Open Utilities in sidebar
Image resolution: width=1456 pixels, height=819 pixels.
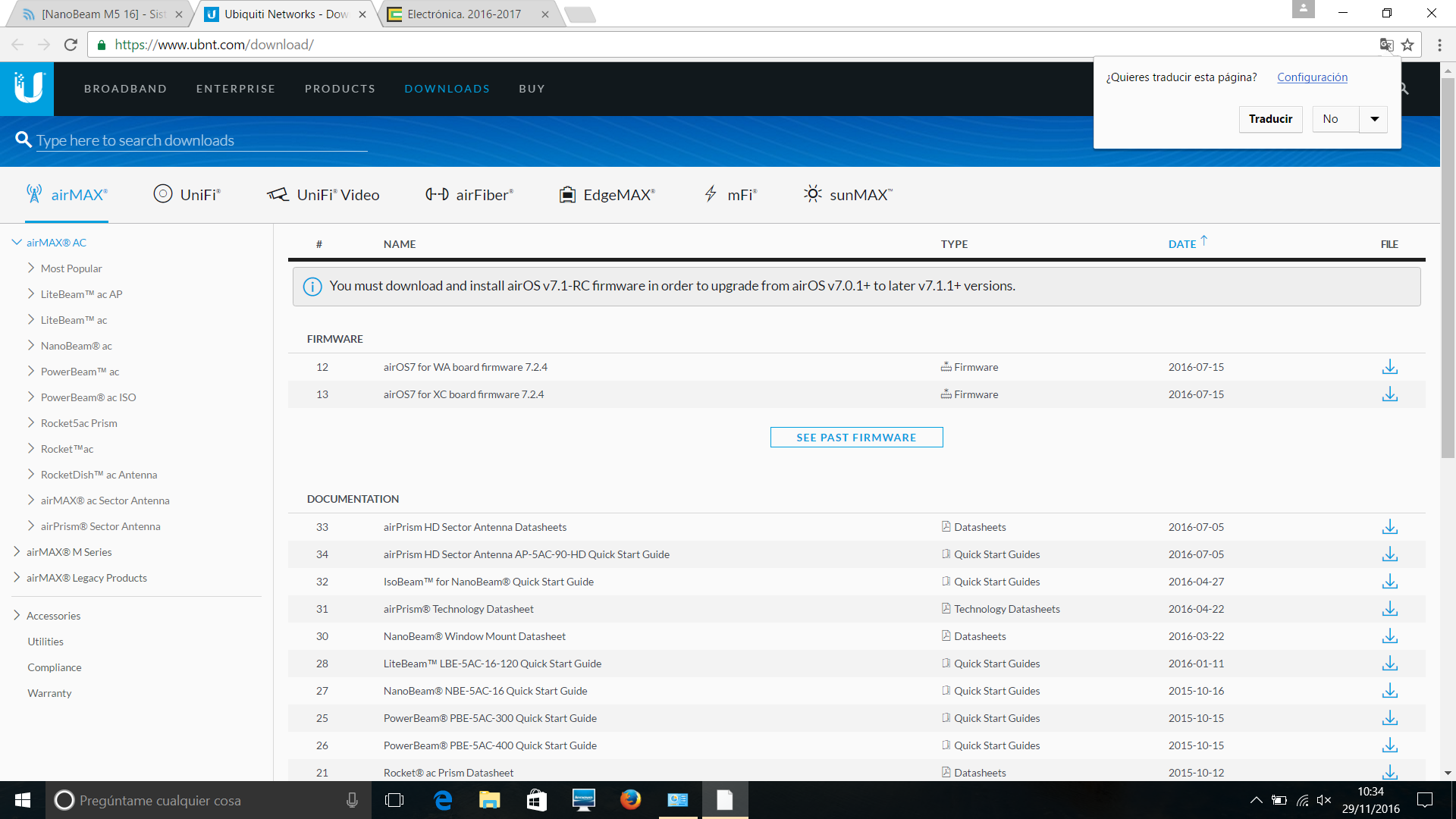tap(45, 642)
